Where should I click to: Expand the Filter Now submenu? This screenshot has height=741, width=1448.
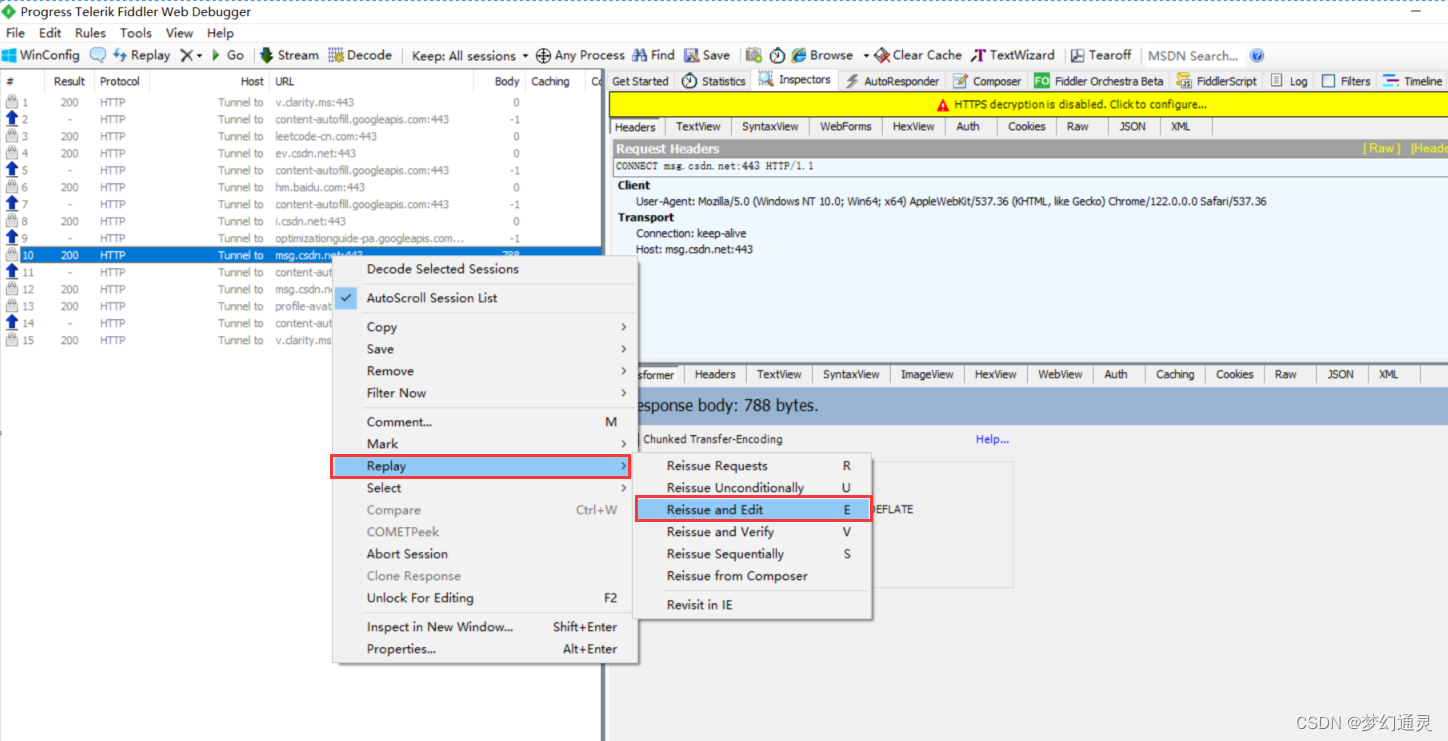pyautogui.click(x=485, y=393)
